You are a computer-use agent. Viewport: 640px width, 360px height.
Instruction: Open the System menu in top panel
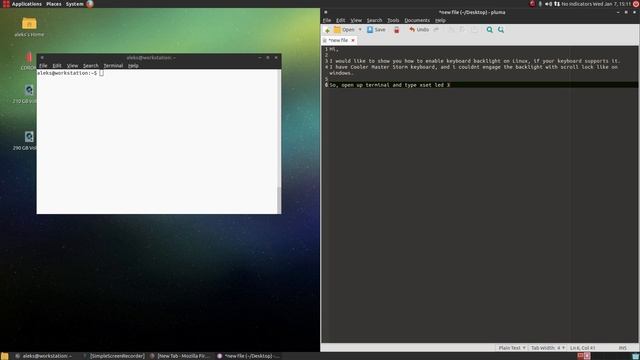(74, 4)
